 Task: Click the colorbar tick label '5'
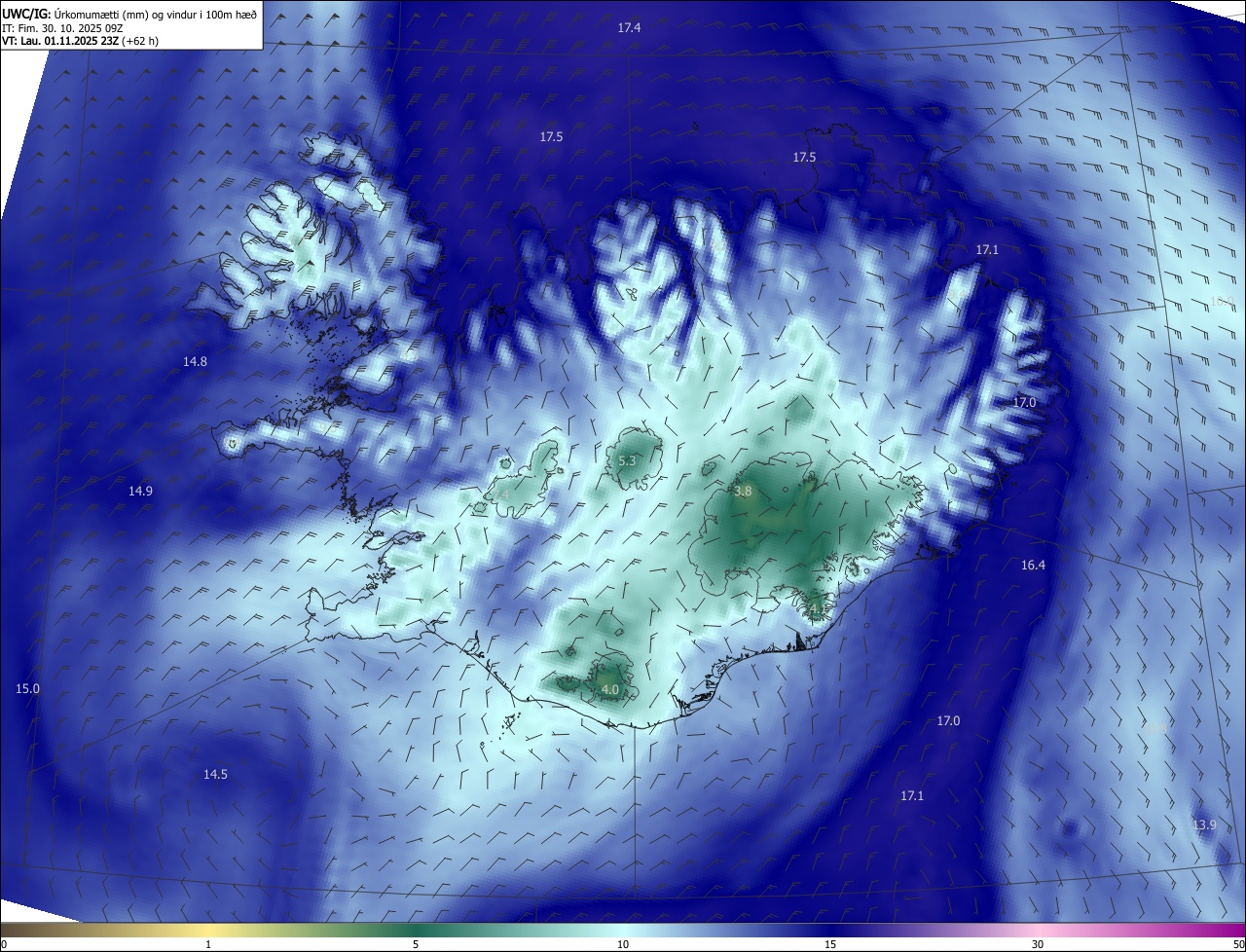[416, 944]
